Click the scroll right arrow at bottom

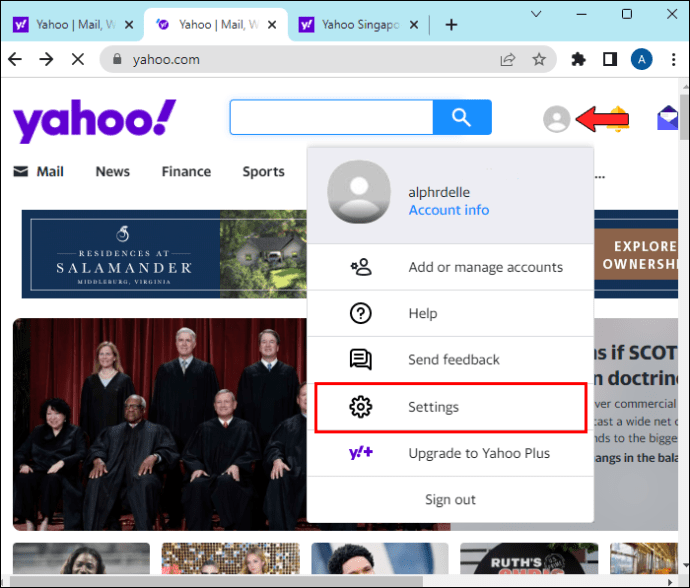(x=670, y=581)
